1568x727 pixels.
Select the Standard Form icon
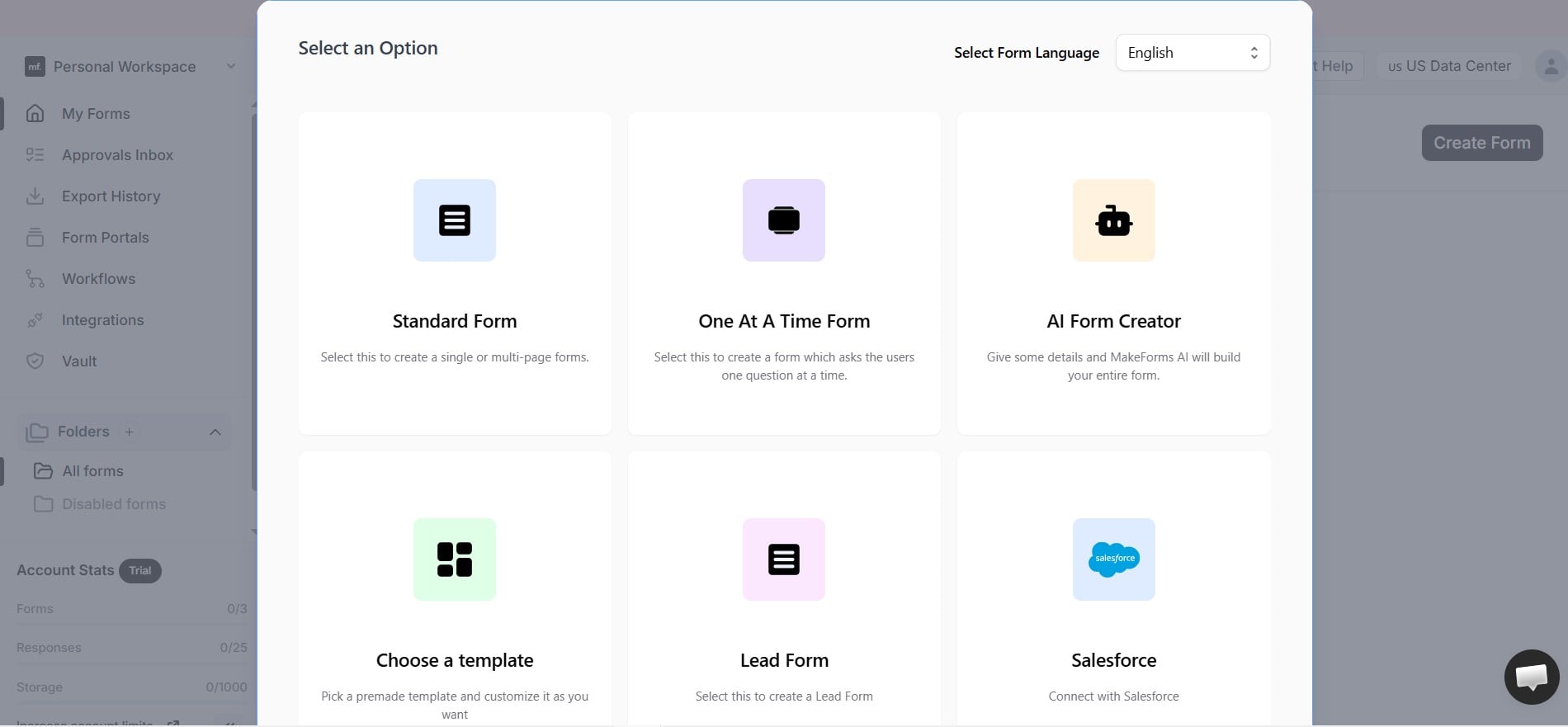click(455, 220)
